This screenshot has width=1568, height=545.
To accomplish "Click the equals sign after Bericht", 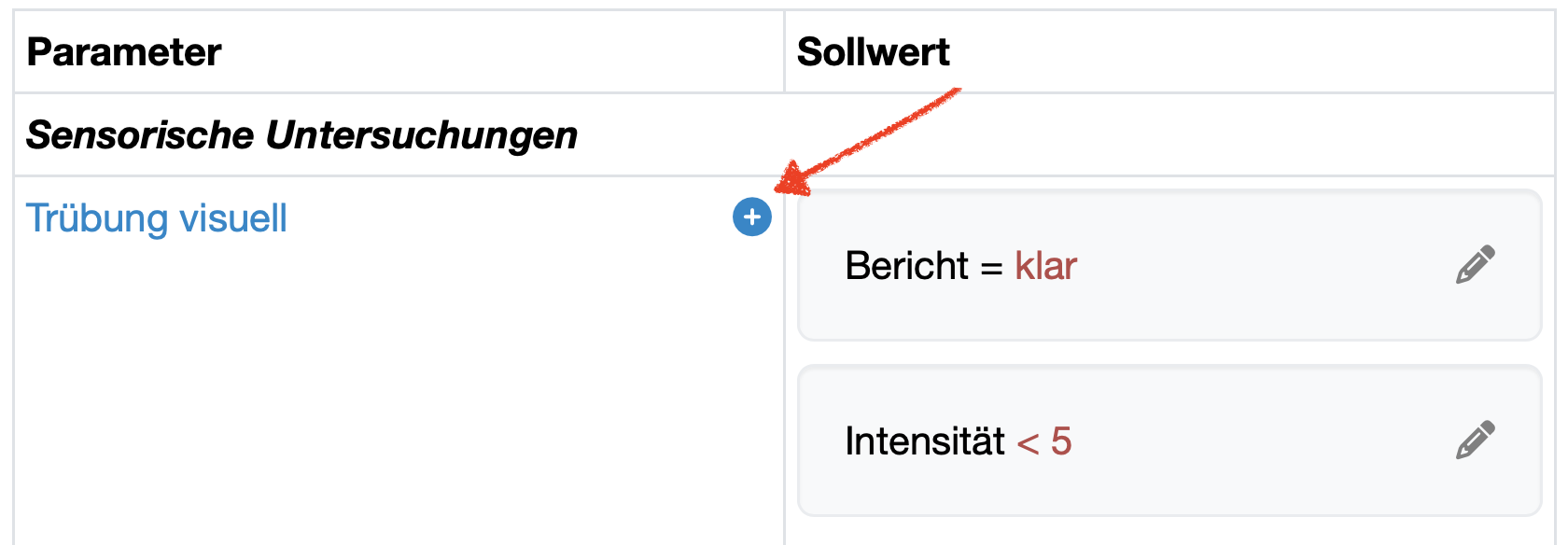I will click(991, 268).
